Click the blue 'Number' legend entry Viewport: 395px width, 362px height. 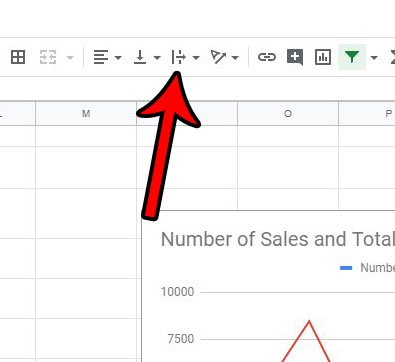pyautogui.click(x=367, y=268)
